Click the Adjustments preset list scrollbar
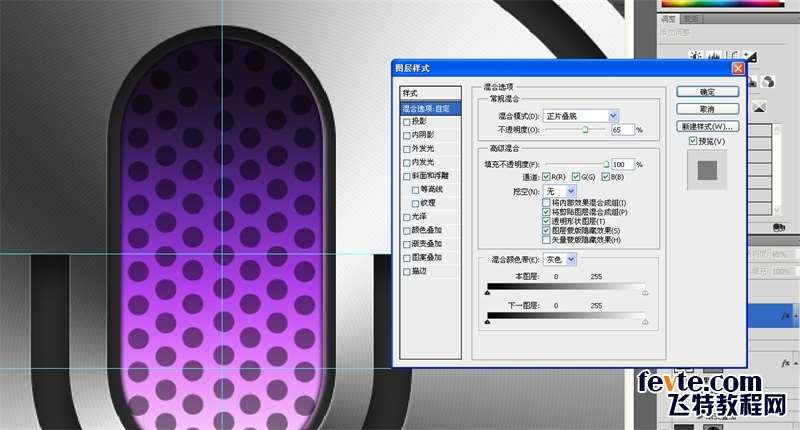The image size is (800, 430). (777, 170)
